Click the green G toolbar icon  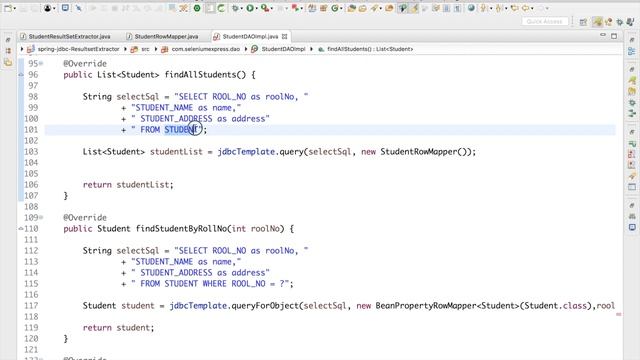coord(335,8)
